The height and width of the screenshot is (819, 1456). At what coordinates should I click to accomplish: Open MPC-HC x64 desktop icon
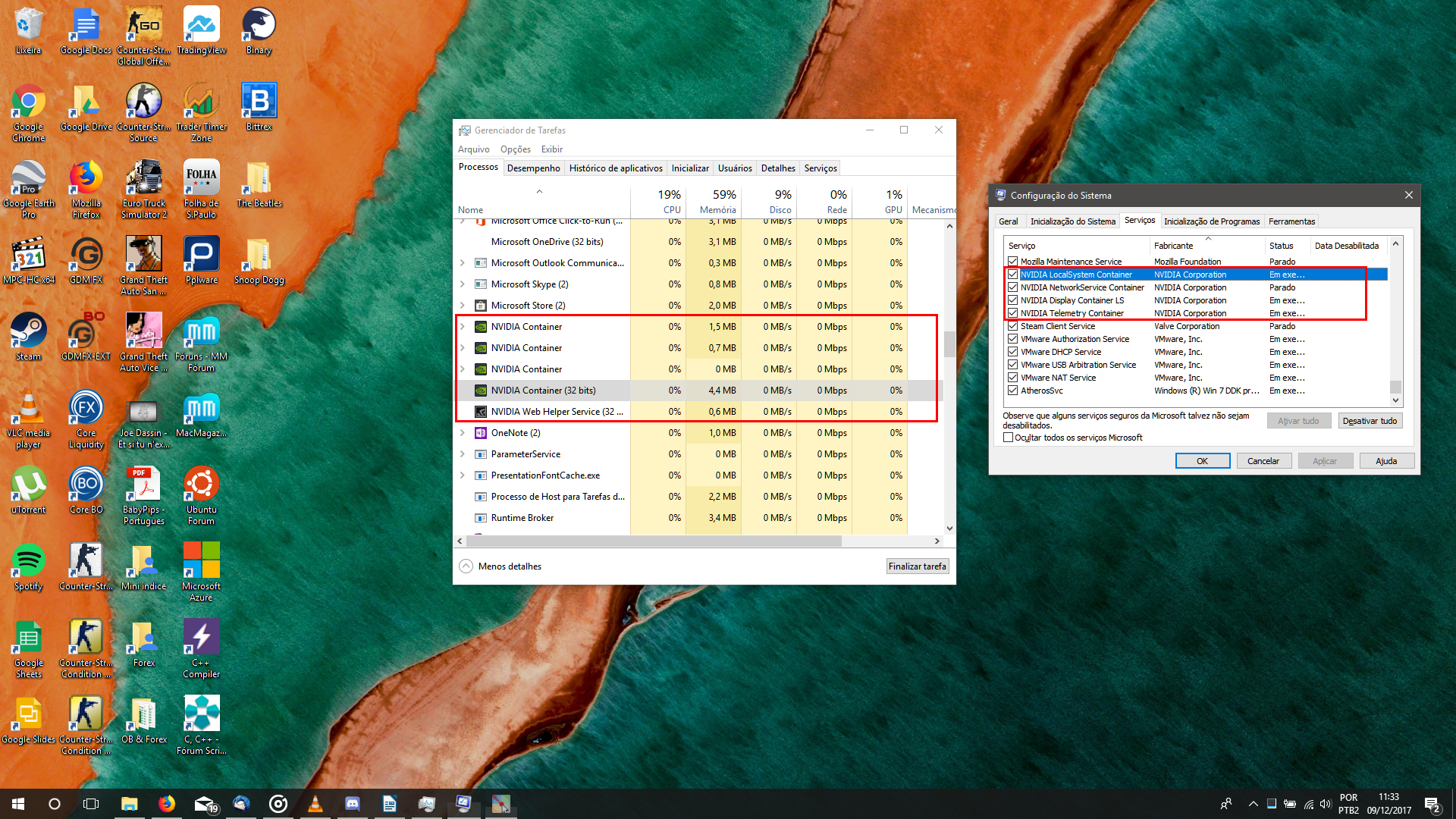coord(29,260)
